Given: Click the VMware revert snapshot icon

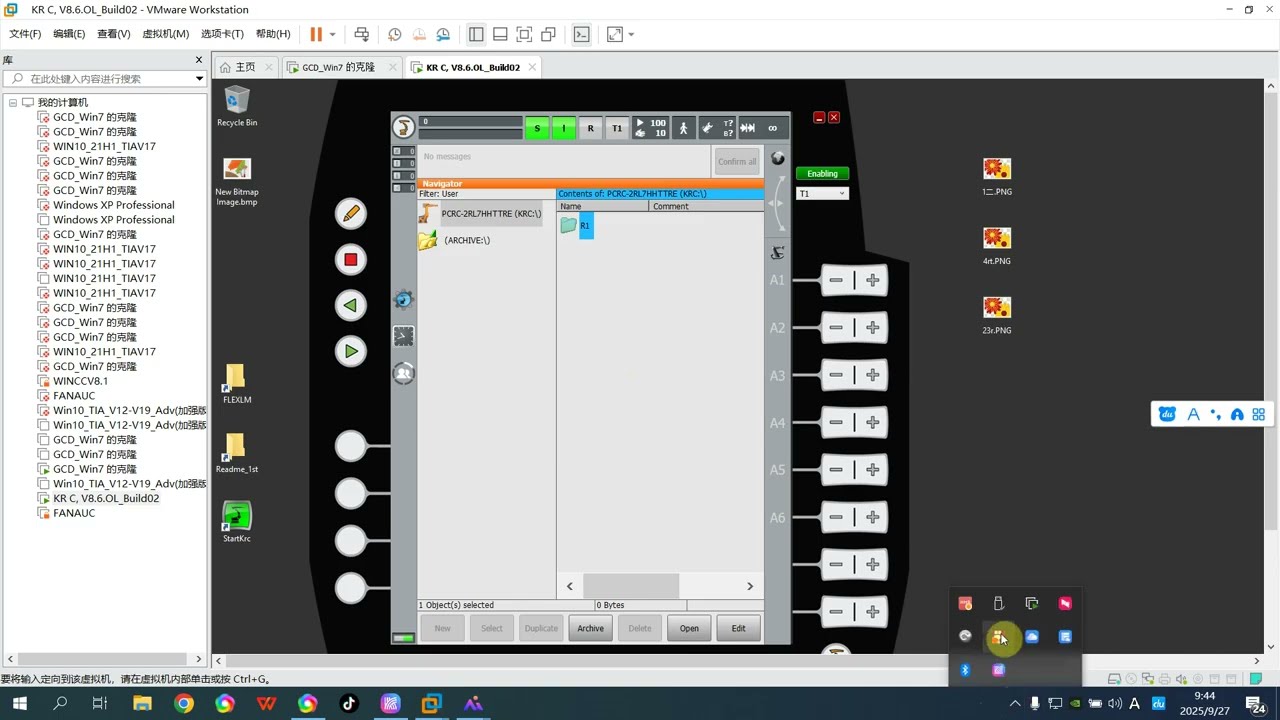Looking at the screenshot, I should (419, 34).
